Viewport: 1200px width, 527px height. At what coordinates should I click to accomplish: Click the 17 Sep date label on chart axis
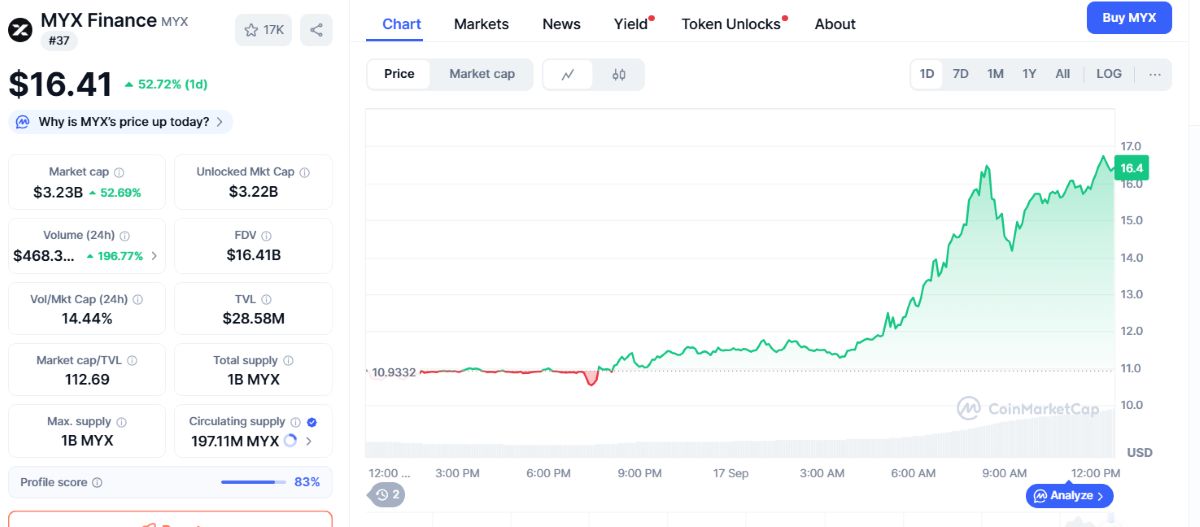click(731, 473)
